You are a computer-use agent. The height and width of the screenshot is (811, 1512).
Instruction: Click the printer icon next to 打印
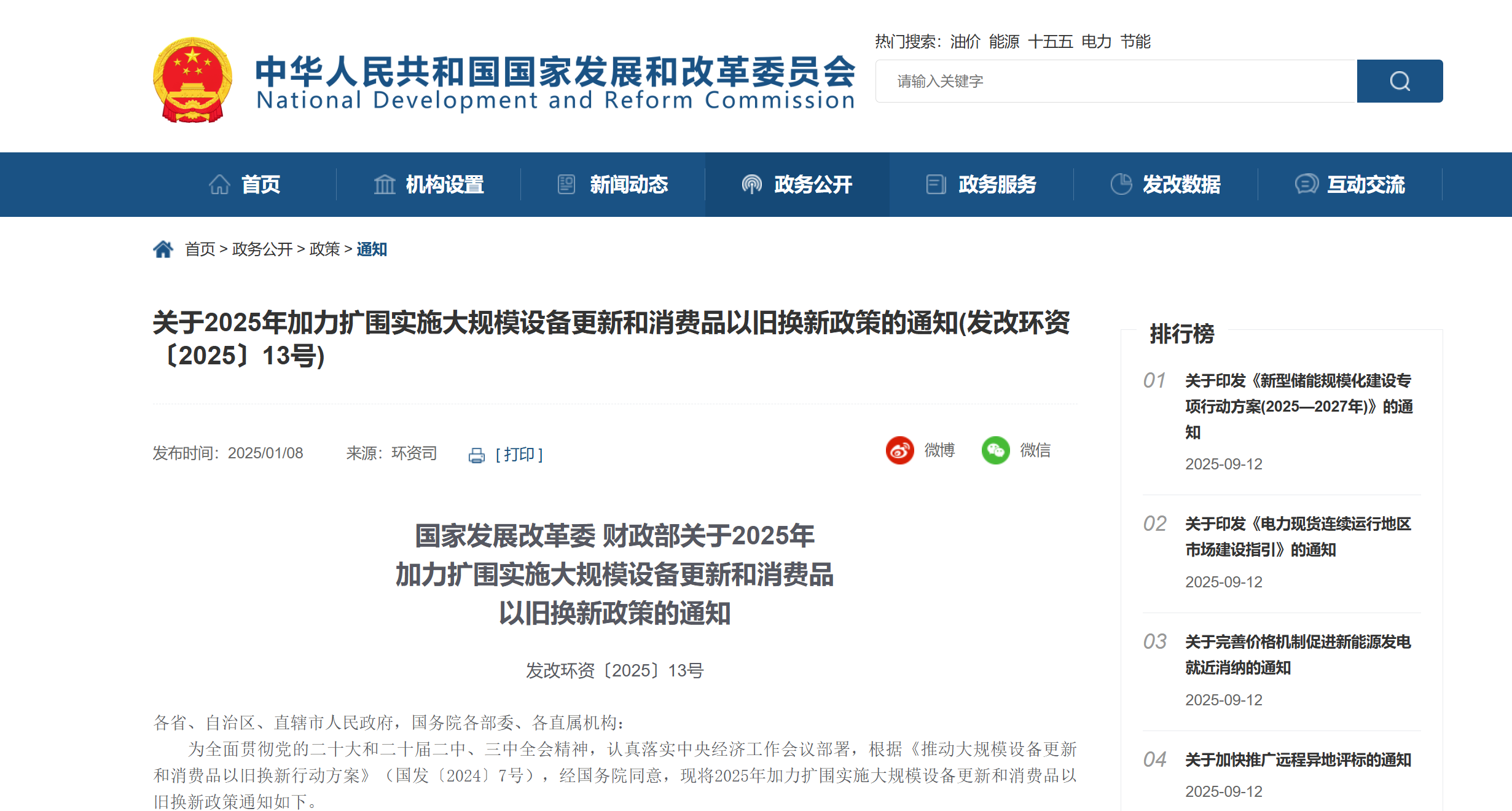476,455
